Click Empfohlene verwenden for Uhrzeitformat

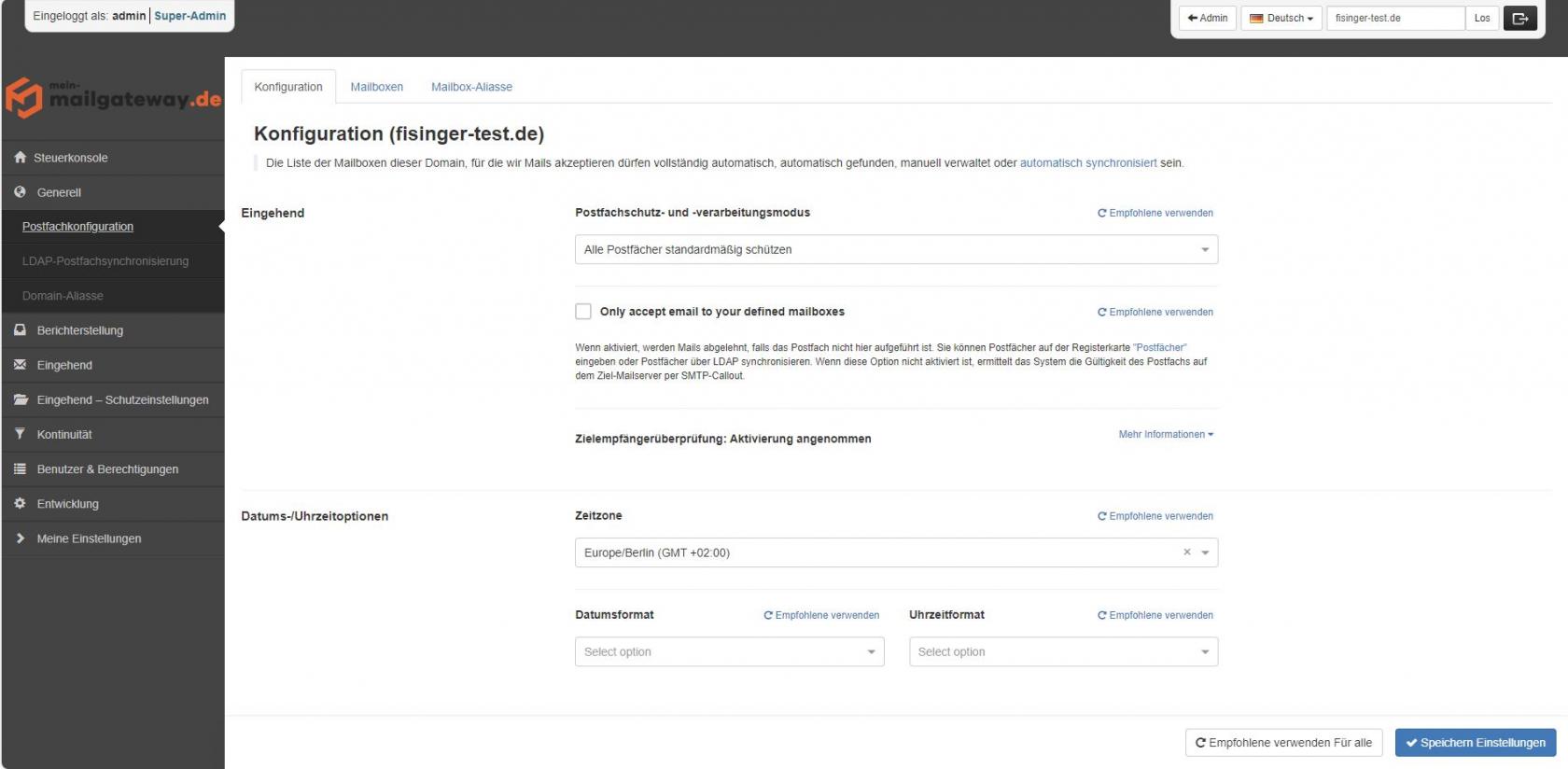click(x=1155, y=615)
